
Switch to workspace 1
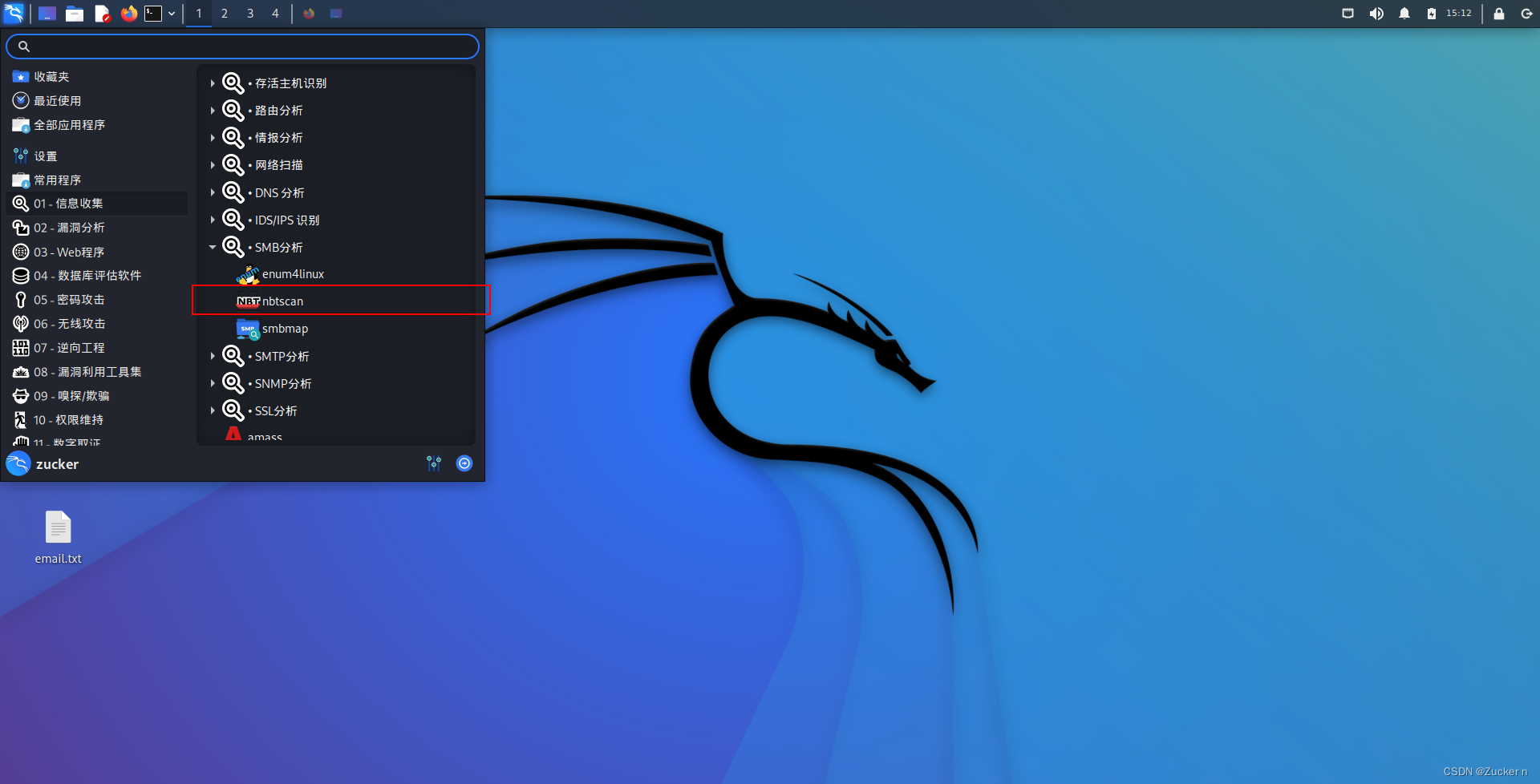coord(199,14)
